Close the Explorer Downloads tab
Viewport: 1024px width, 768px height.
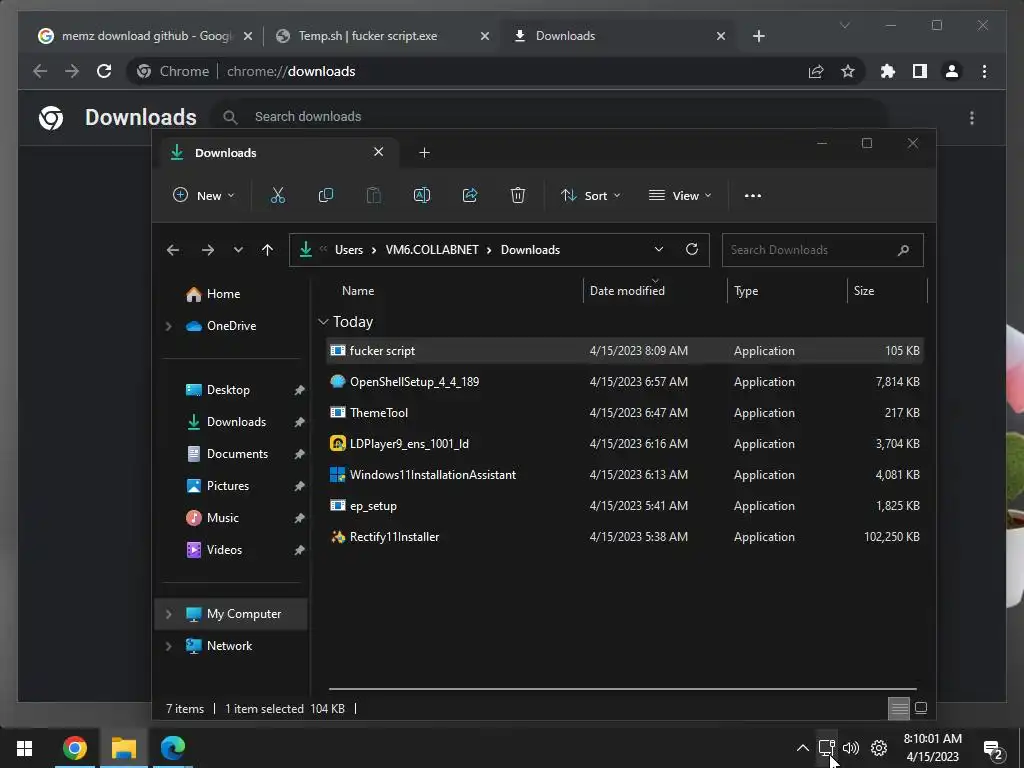(x=378, y=152)
